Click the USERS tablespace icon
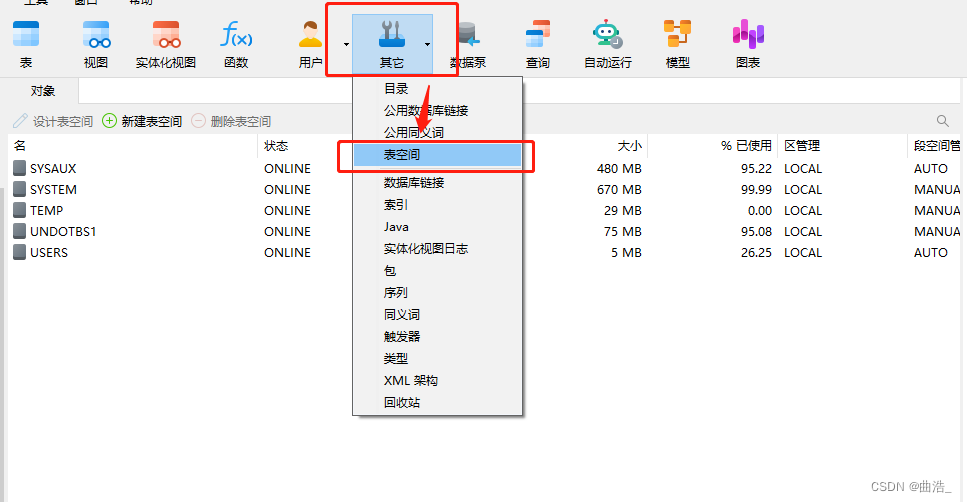This screenshot has width=967, height=502. coord(20,252)
